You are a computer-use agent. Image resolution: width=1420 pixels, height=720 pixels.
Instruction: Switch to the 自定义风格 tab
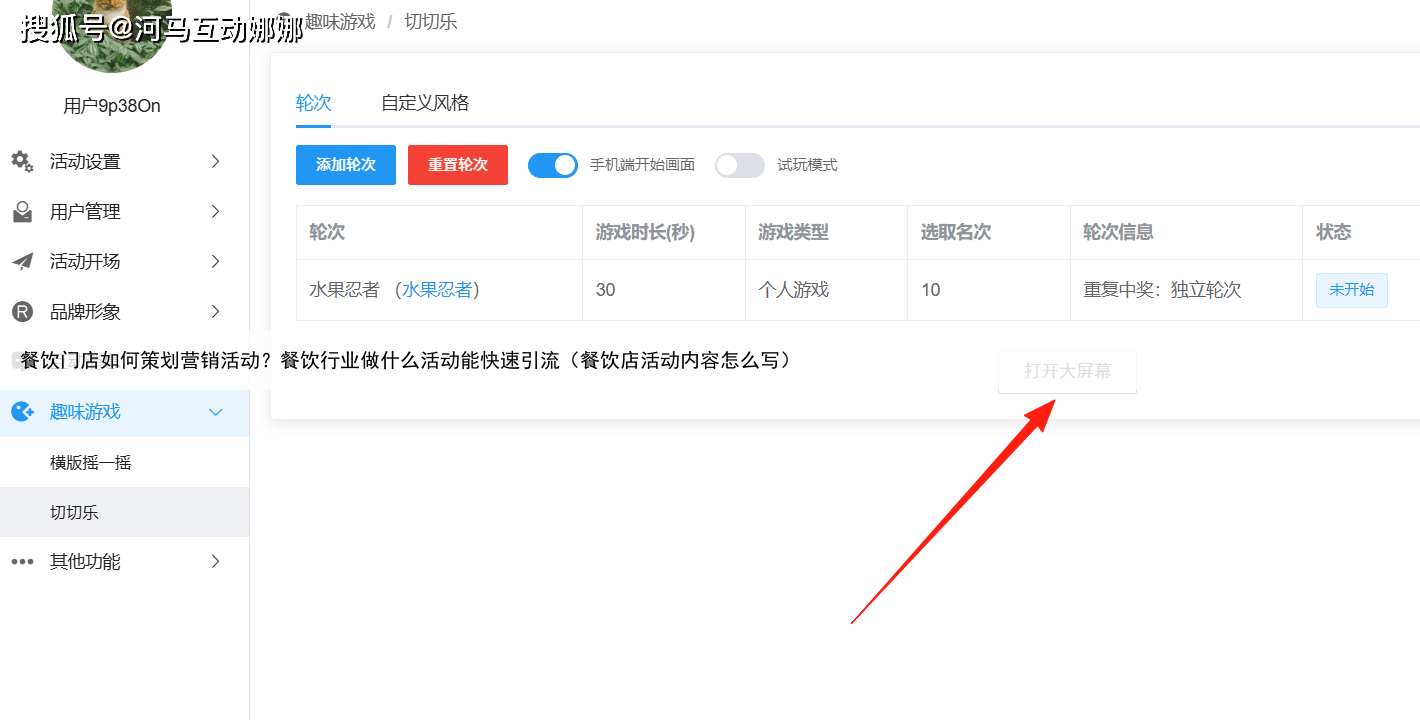click(x=425, y=103)
